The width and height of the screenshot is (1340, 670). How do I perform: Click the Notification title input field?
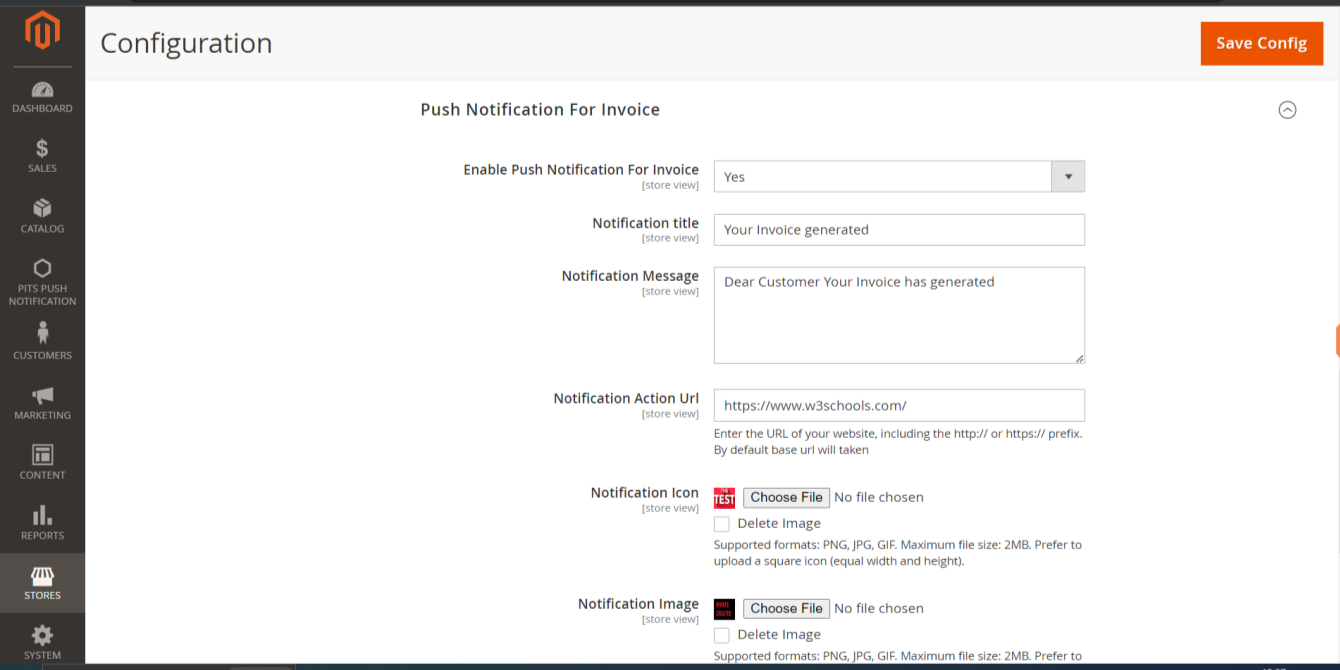click(x=898, y=230)
